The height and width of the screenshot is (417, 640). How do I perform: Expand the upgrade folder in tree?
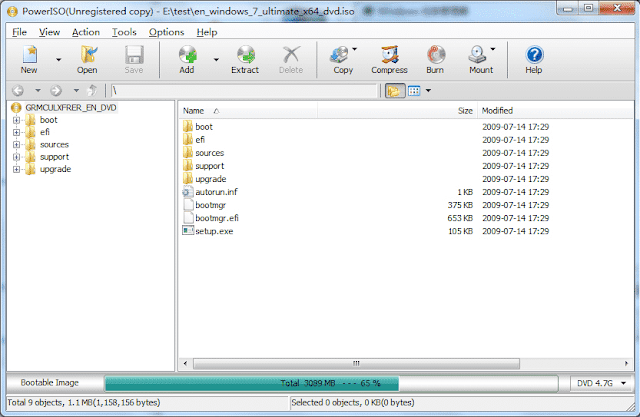[16, 169]
